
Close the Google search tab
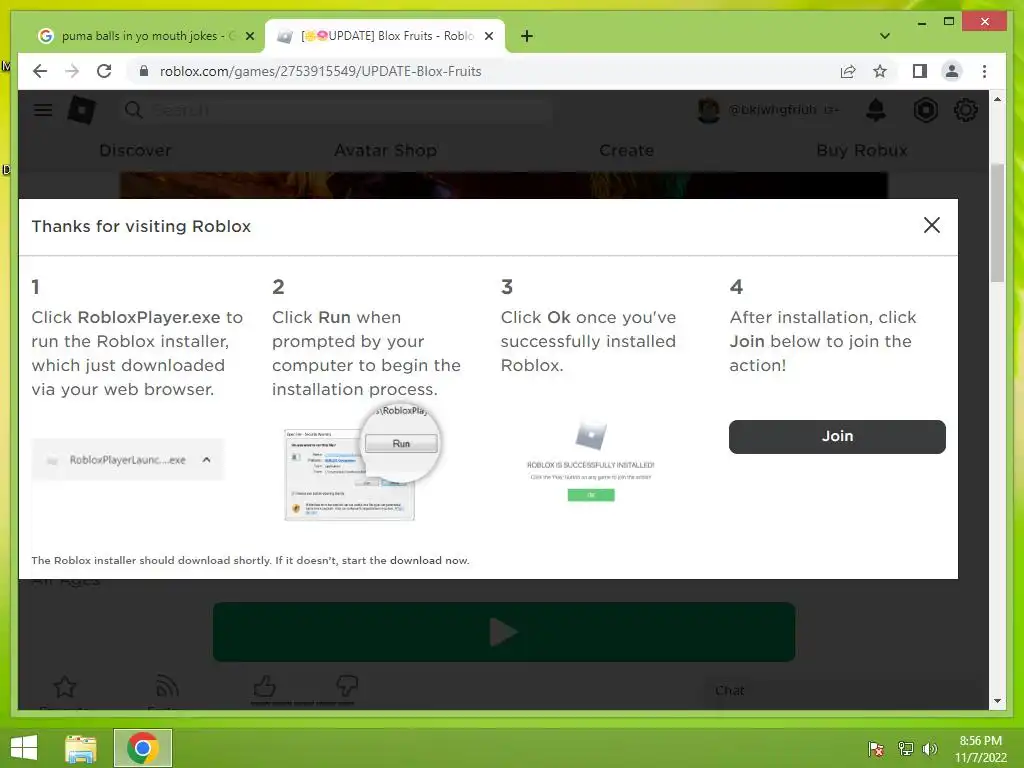[x=249, y=37]
